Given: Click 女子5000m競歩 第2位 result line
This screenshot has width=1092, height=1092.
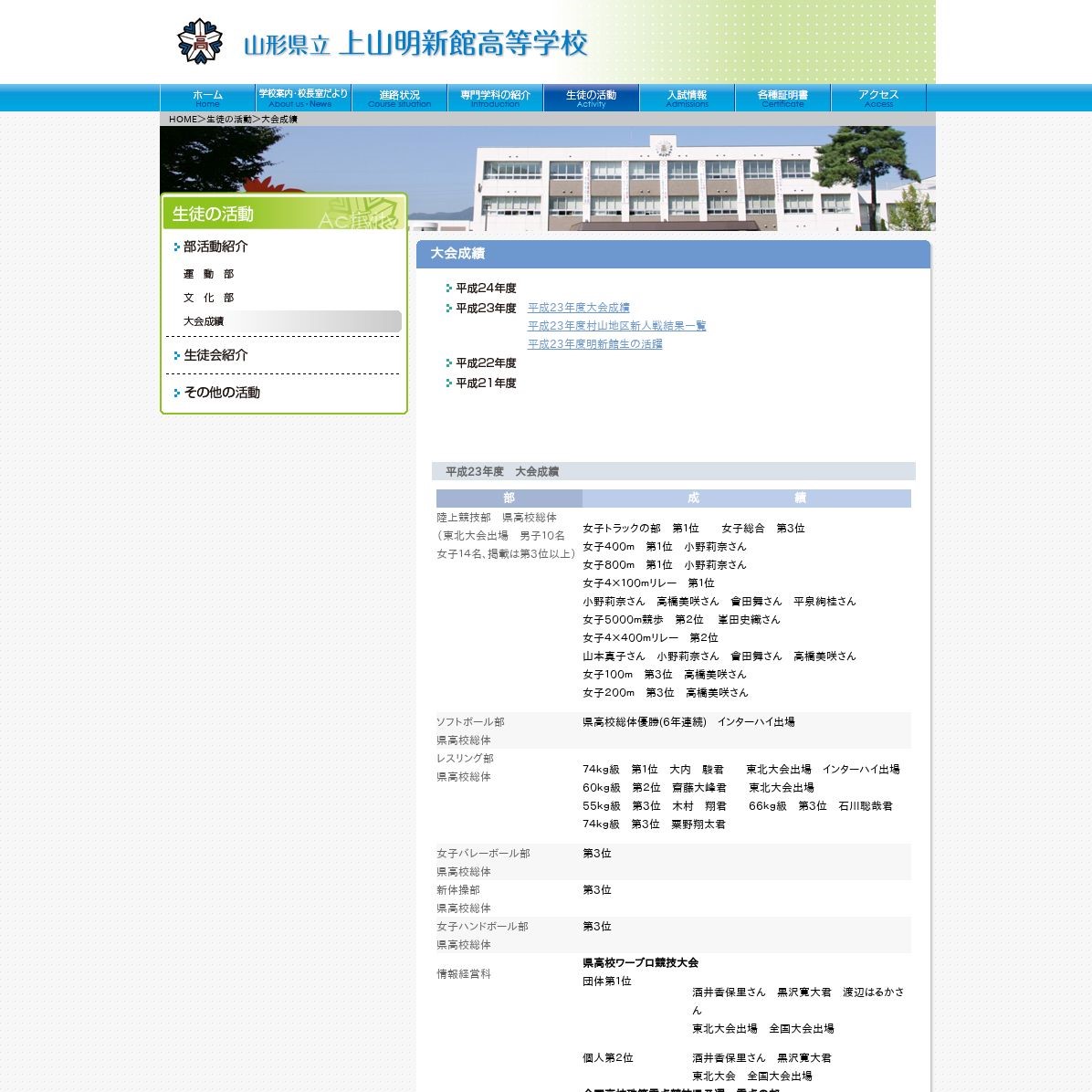Looking at the screenshot, I should click(x=681, y=620).
